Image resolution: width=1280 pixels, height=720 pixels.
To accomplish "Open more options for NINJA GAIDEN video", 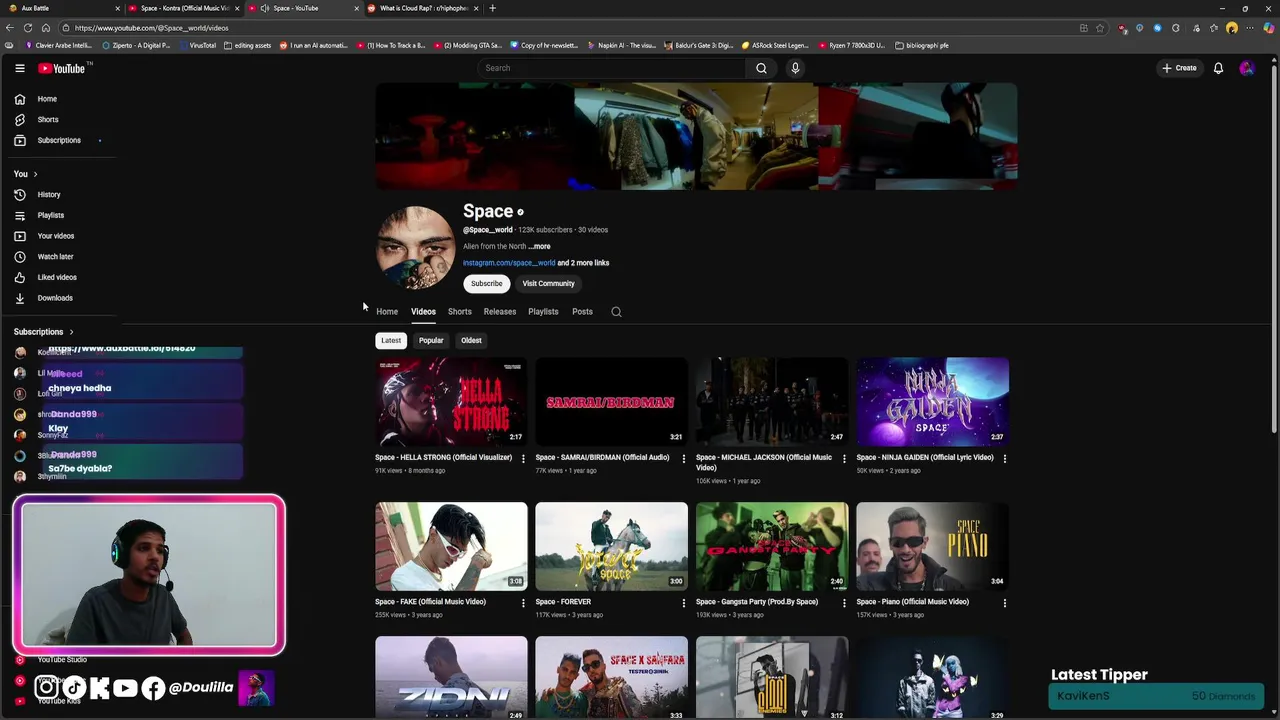I will [1005, 459].
